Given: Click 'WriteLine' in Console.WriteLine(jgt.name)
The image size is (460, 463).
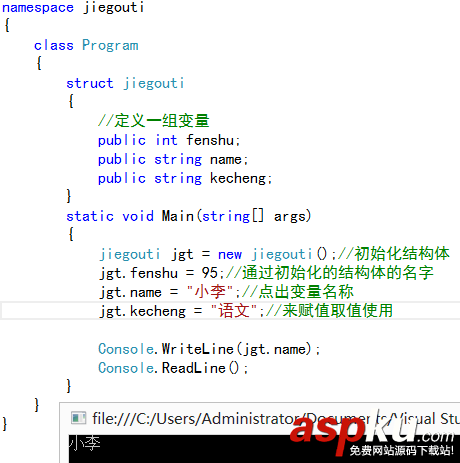Looking at the screenshot, I should click(198, 349).
